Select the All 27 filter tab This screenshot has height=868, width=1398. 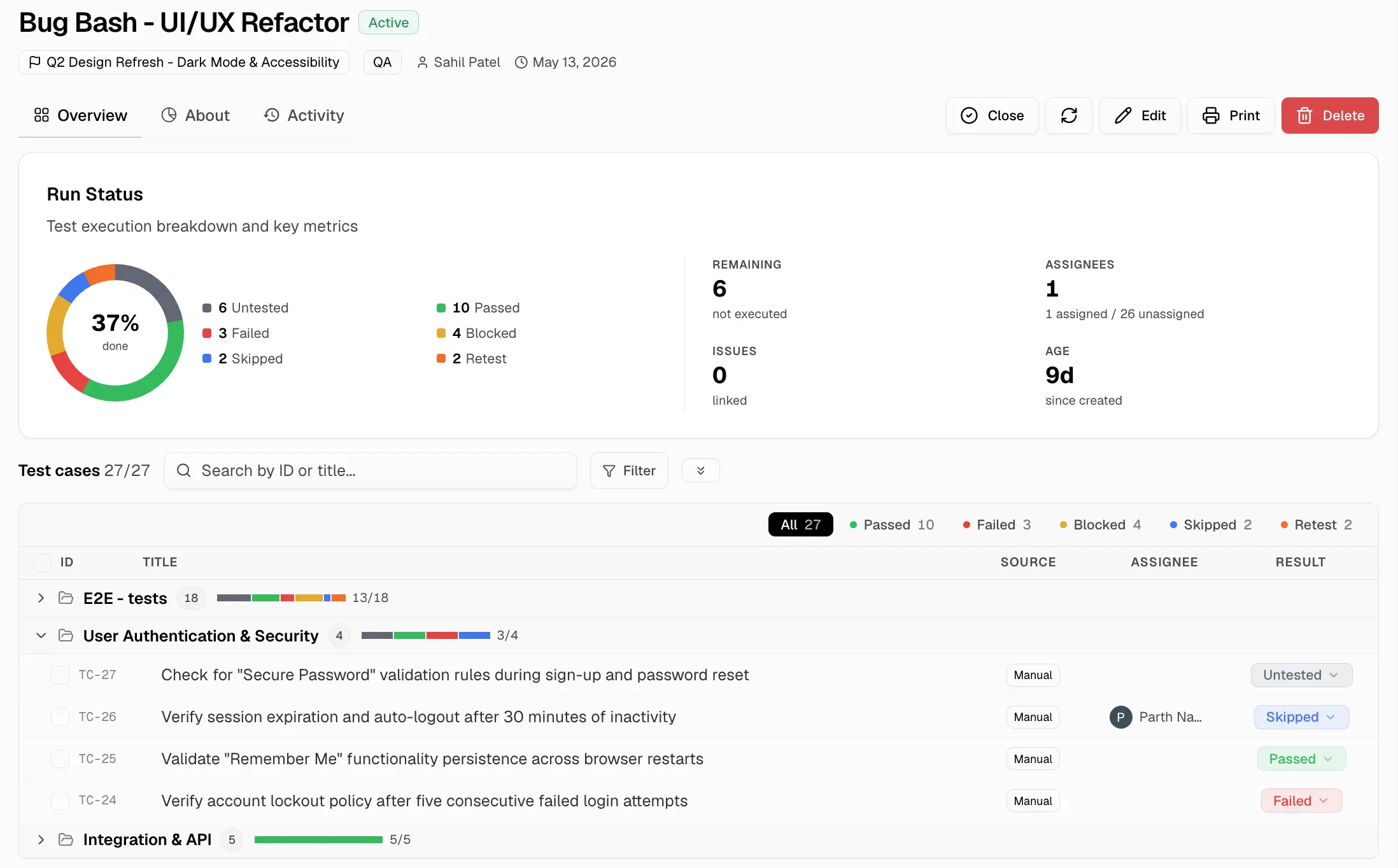(x=800, y=524)
